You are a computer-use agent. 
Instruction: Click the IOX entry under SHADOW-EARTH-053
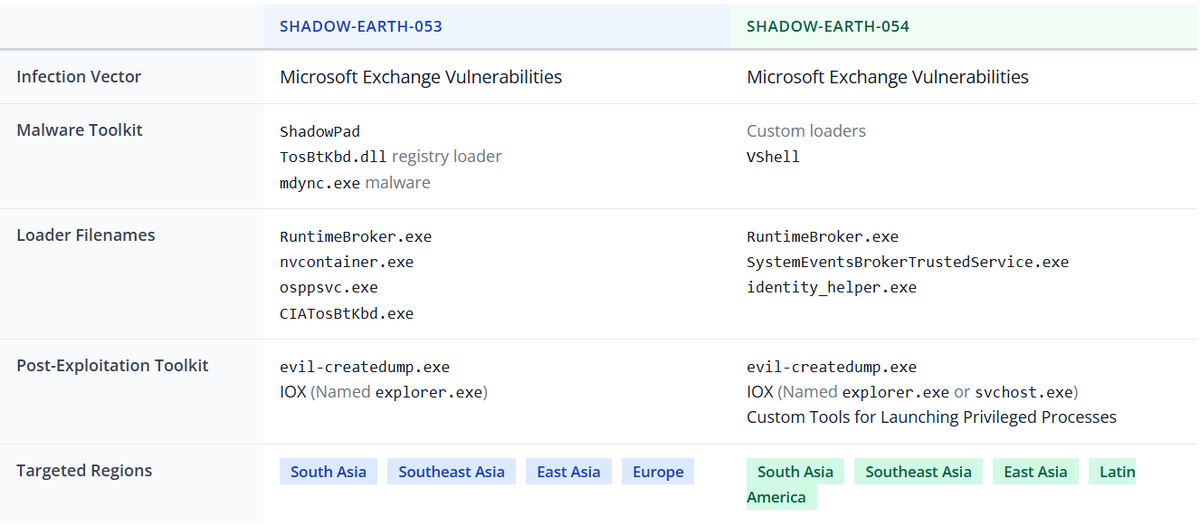tap(384, 392)
